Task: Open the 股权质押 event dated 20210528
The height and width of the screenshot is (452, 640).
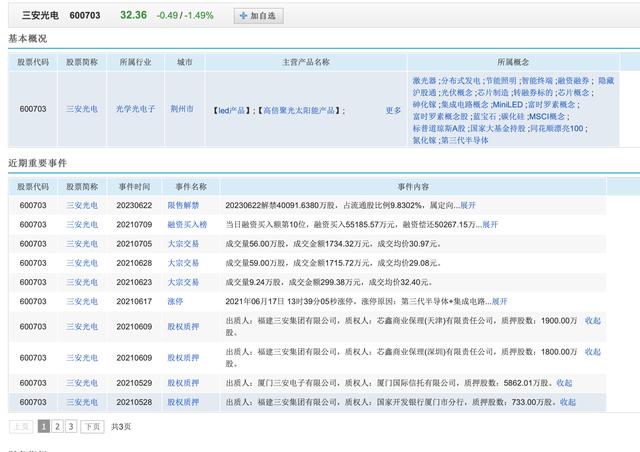Action: [x=183, y=402]
